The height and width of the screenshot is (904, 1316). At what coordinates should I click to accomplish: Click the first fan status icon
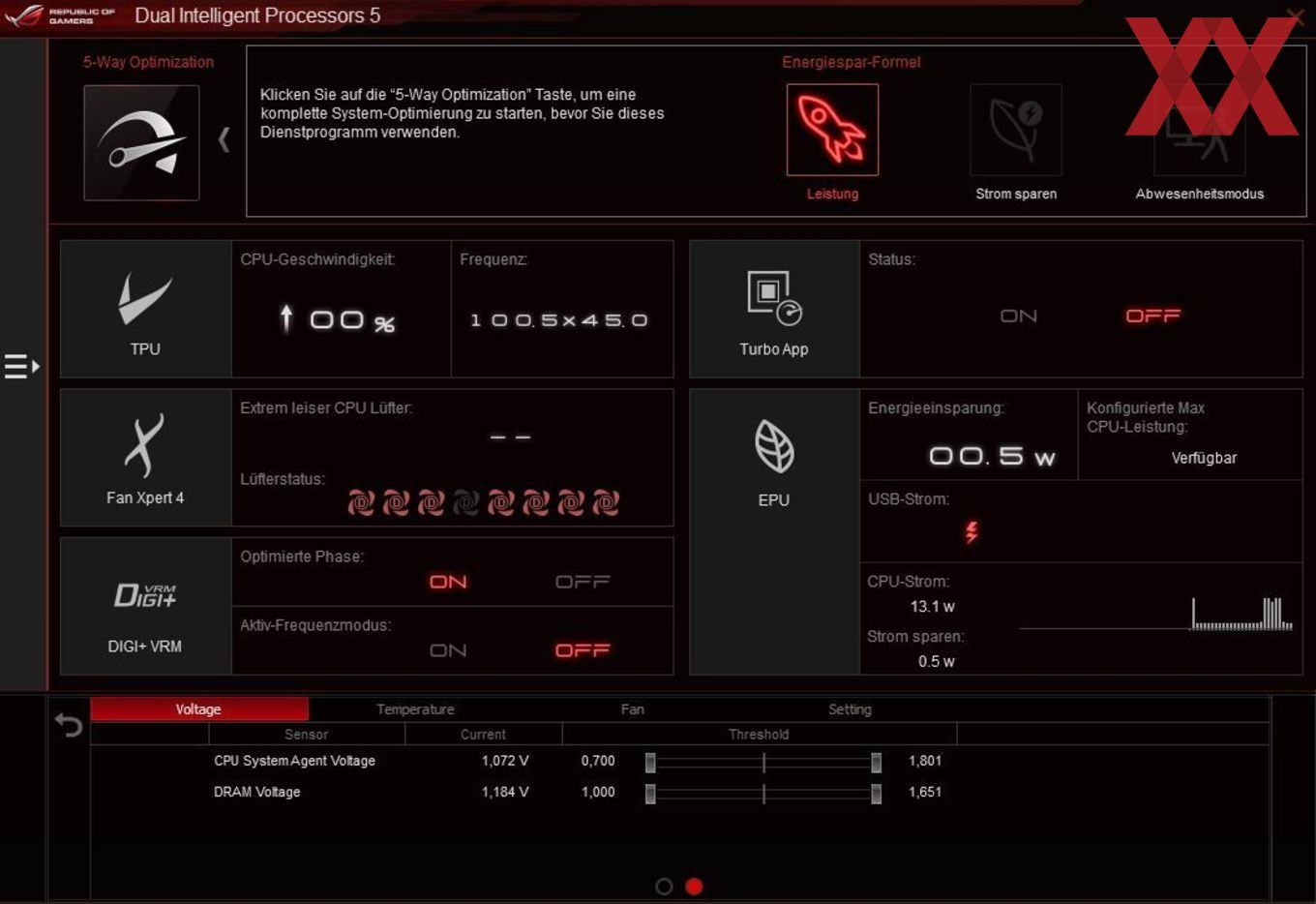click(x=361, y=502)
